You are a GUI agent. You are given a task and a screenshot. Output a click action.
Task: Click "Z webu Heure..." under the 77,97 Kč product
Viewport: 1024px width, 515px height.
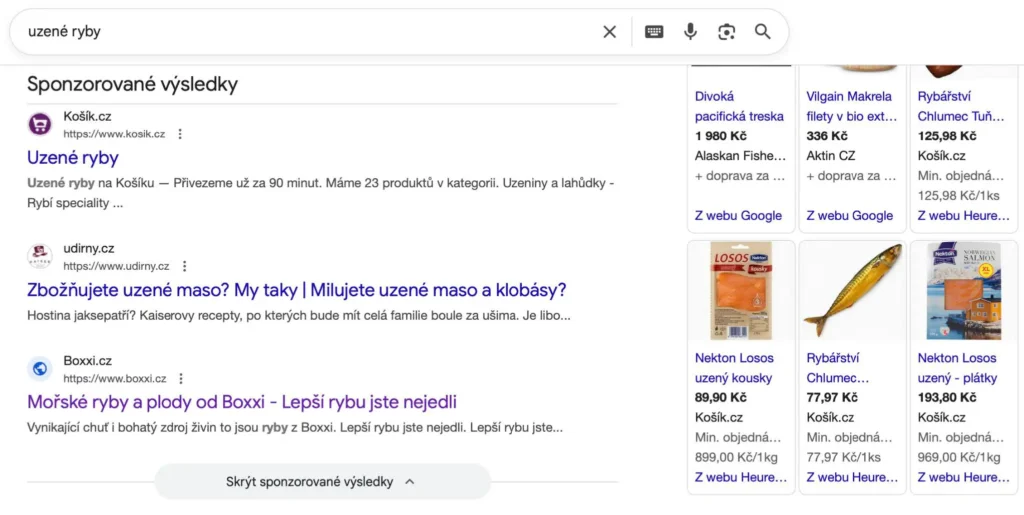pyautogui.click(x=852, y=478)
